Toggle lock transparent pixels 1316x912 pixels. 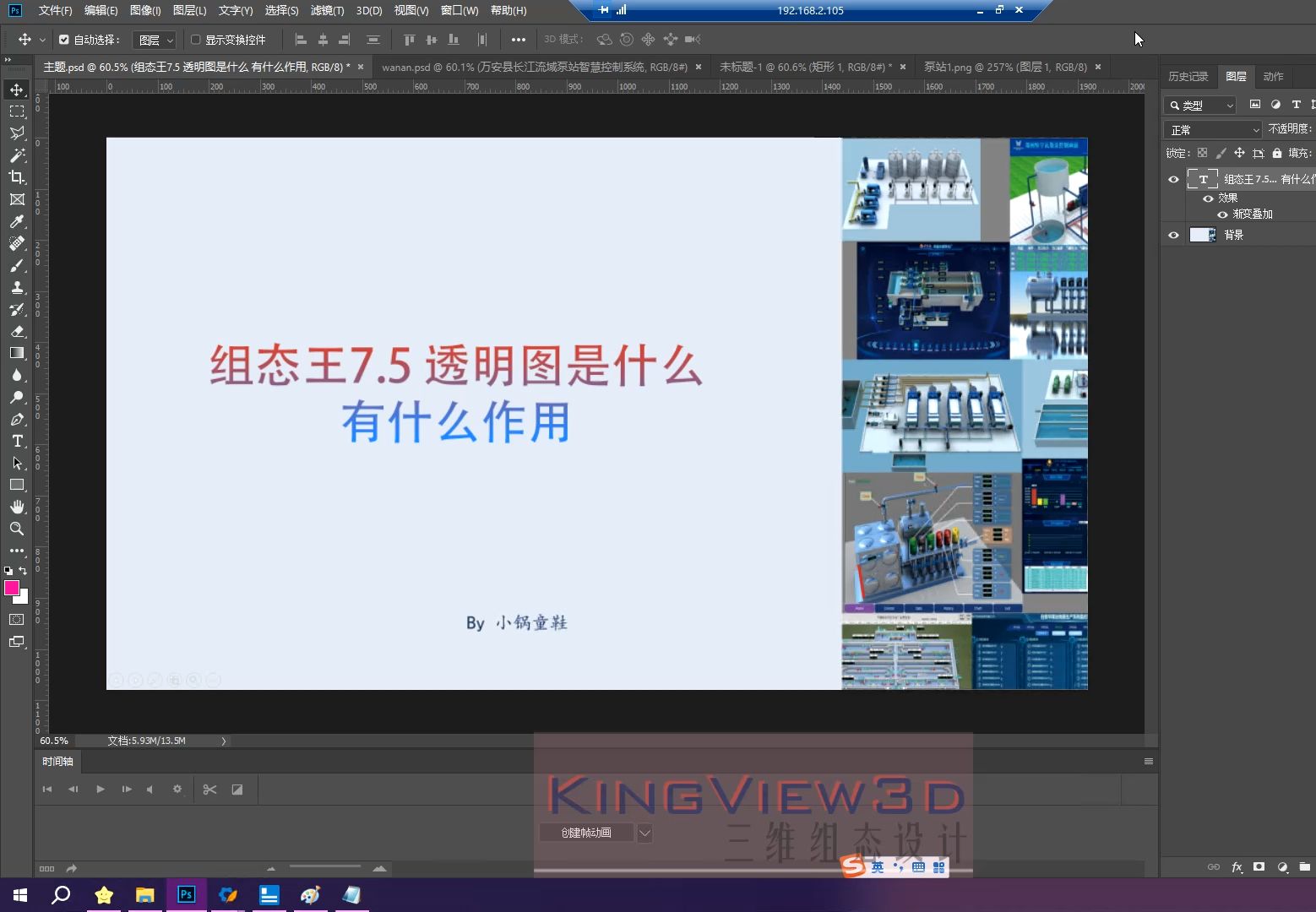pyautogui.click(x=1202, y=153)
